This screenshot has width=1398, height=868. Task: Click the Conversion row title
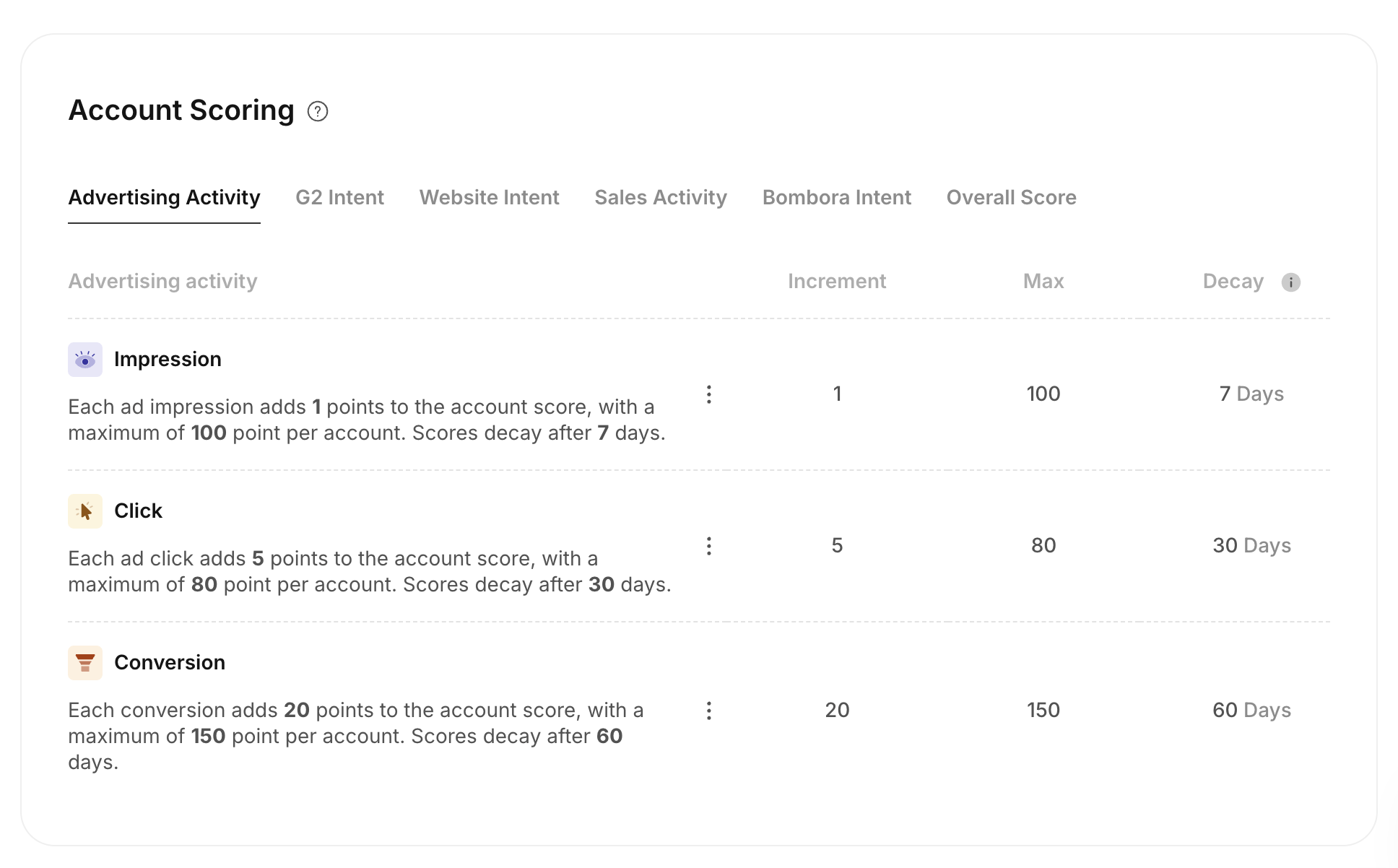(x=170, y=662)
